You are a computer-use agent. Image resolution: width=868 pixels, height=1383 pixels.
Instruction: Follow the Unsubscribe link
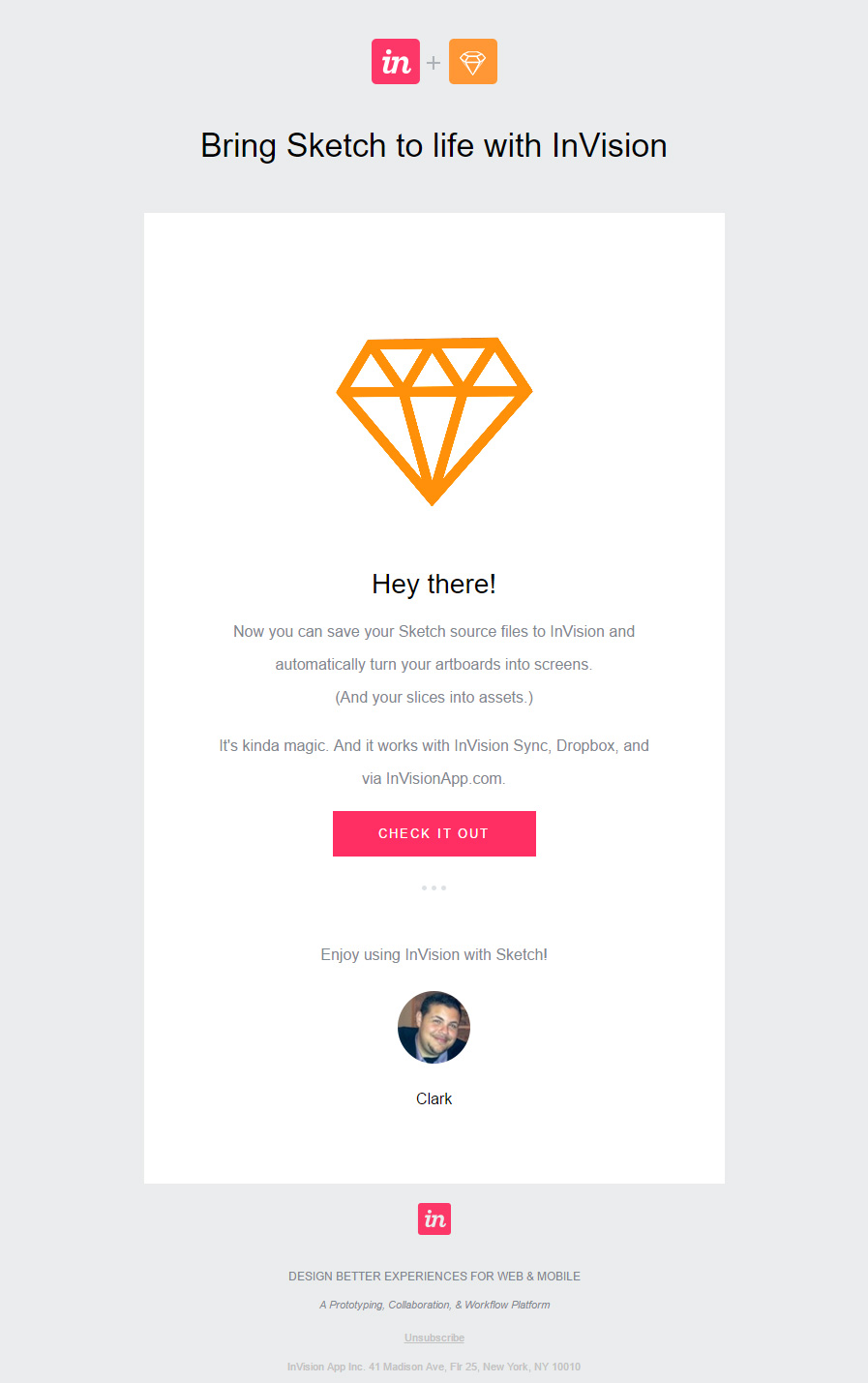point(434,1338)
